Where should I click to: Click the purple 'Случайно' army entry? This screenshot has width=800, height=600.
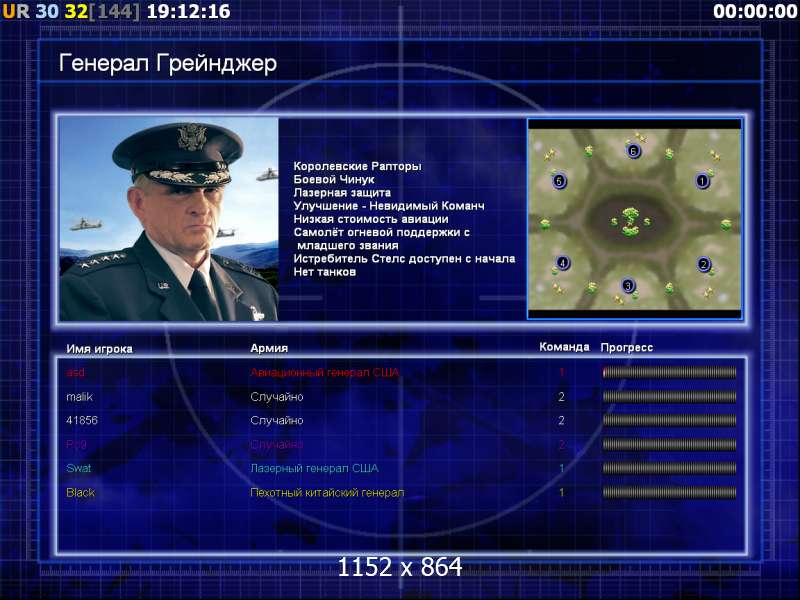tap(277, 444)
